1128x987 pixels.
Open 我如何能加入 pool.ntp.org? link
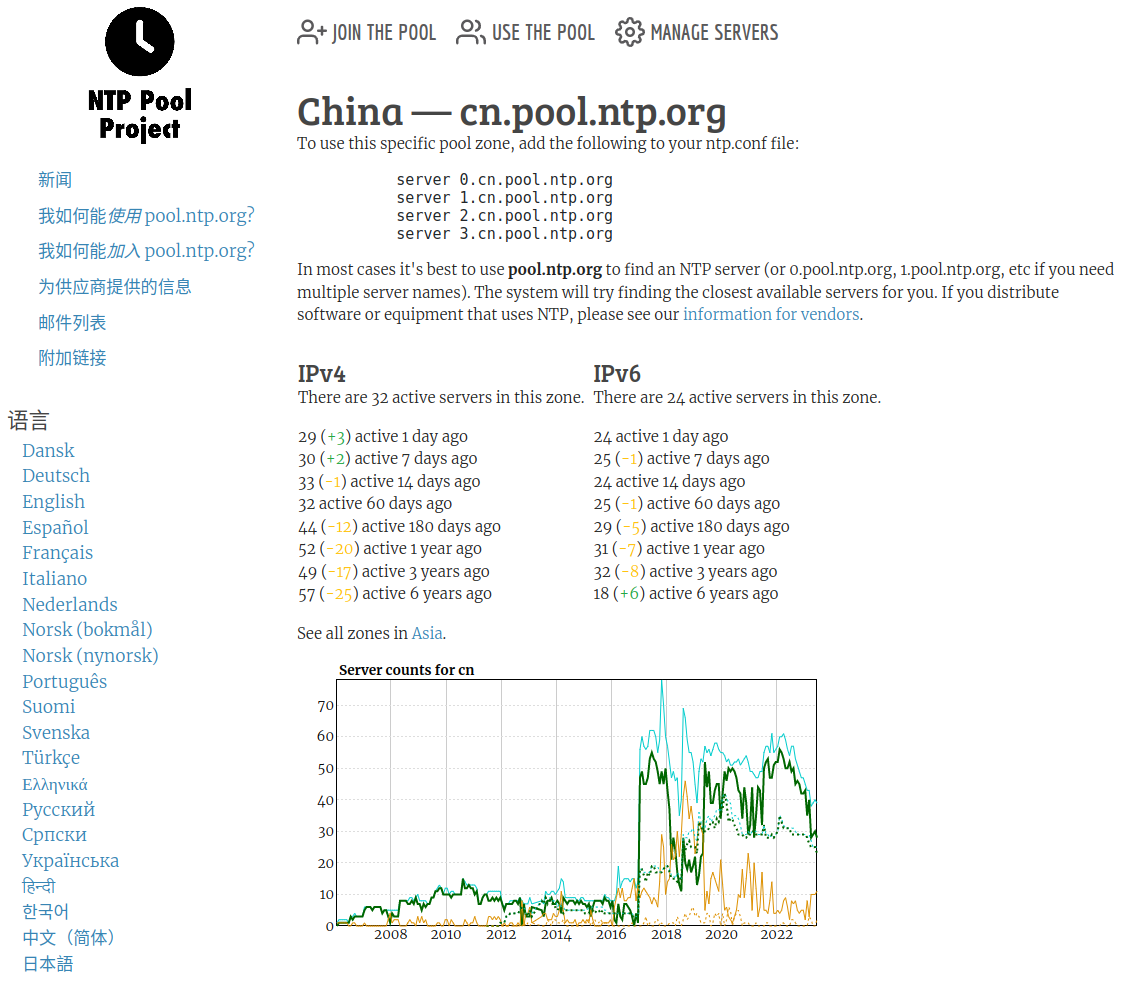point(146,250)
